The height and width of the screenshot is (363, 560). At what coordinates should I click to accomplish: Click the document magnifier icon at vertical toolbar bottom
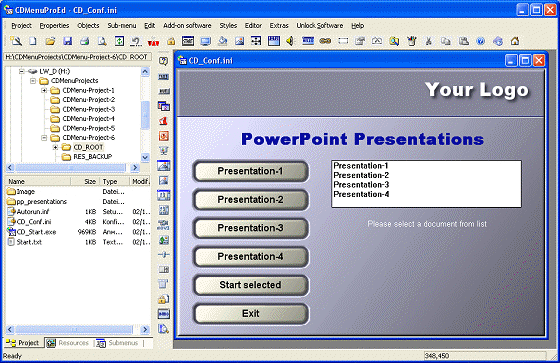pyautogui.click(x=164, y=329)
